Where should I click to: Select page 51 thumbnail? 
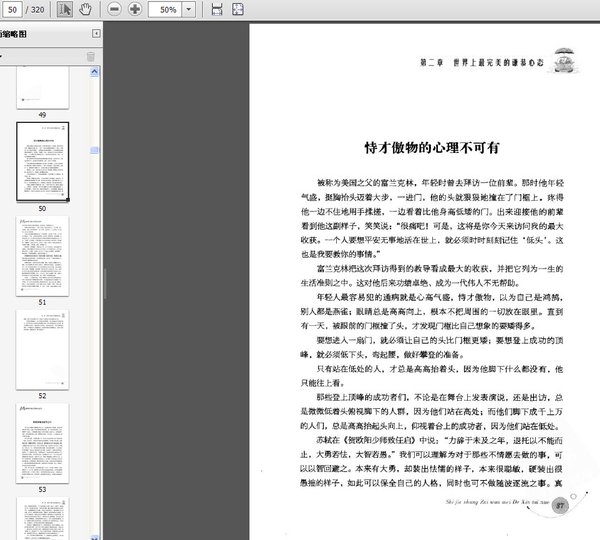point(42,256)
